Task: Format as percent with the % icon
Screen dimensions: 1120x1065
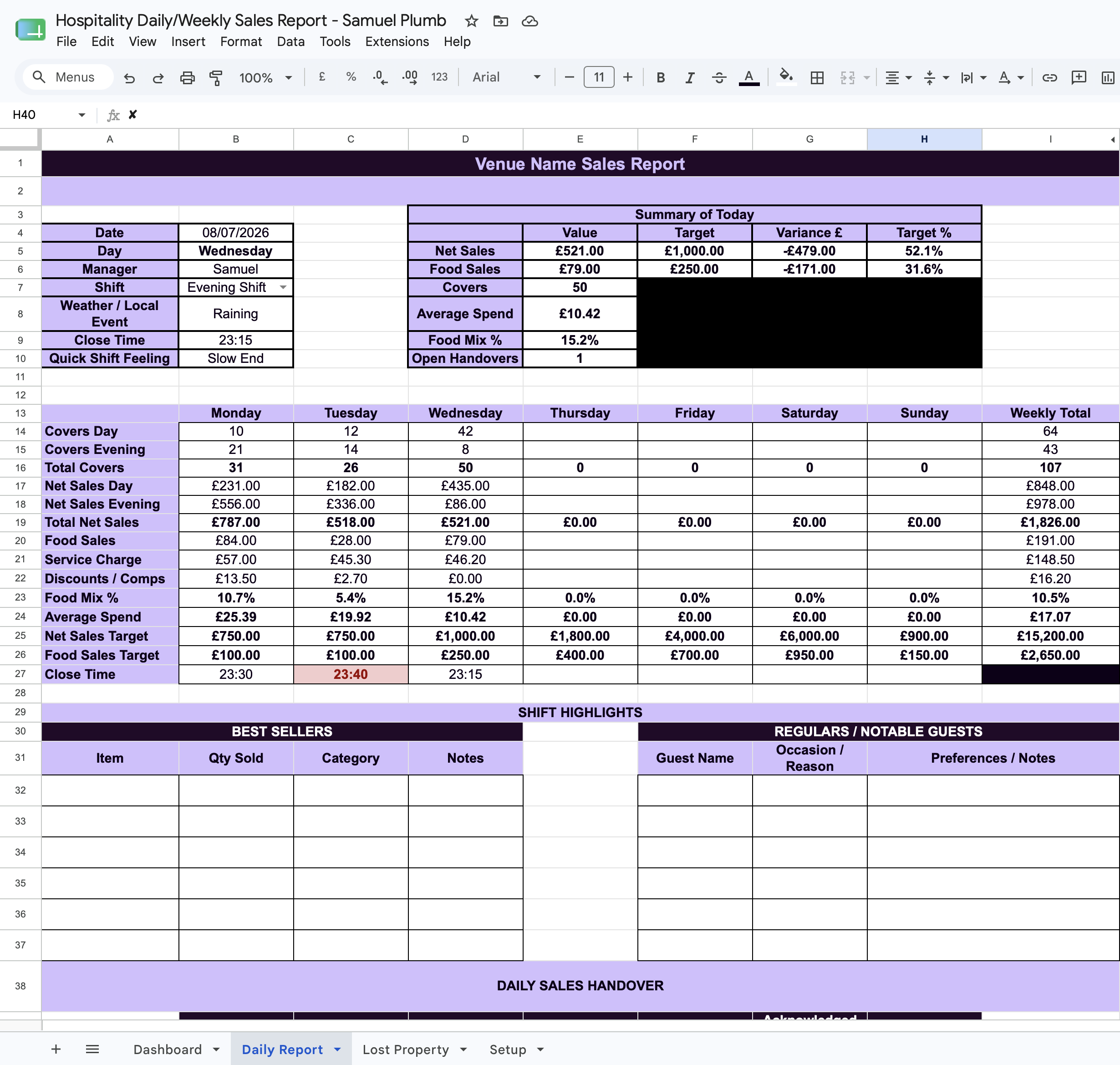Action: click(x=351, y=76)
